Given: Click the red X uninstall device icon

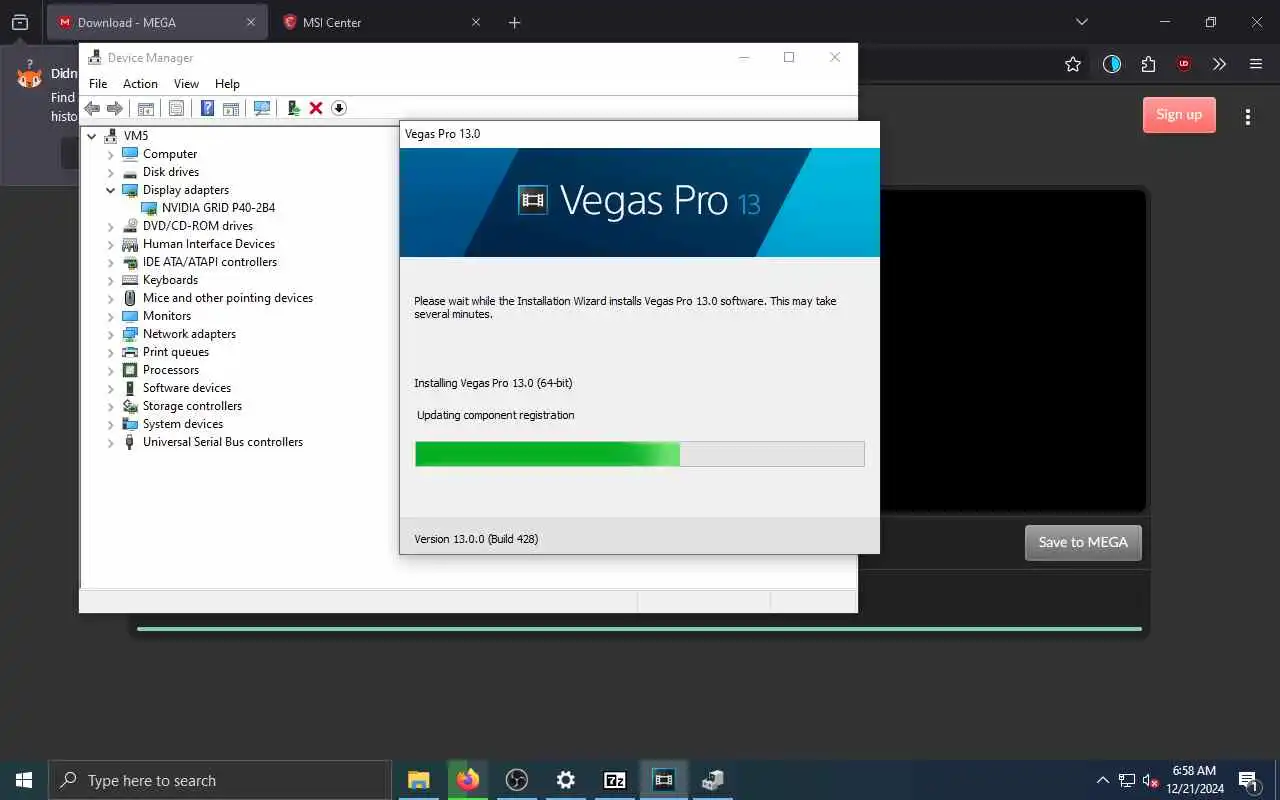Looking at the screenshot, I should 316,108.
